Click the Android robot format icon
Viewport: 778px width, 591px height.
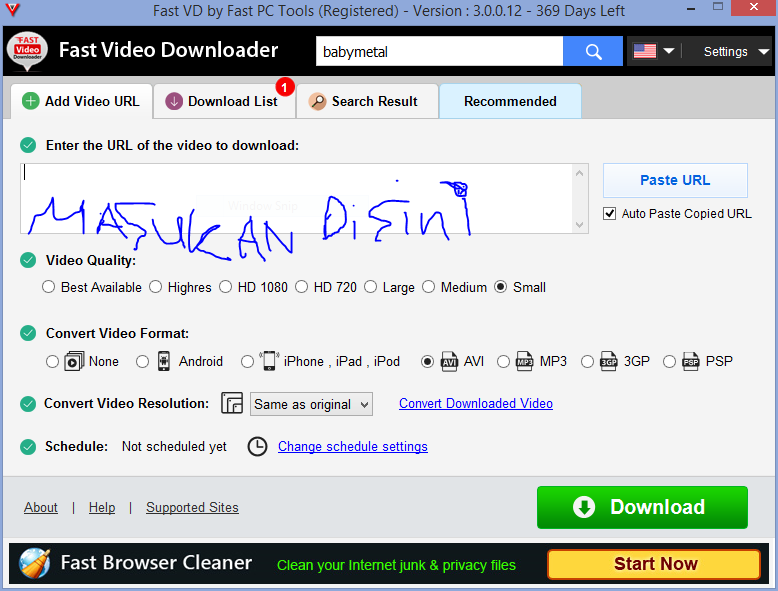(164, 361)
